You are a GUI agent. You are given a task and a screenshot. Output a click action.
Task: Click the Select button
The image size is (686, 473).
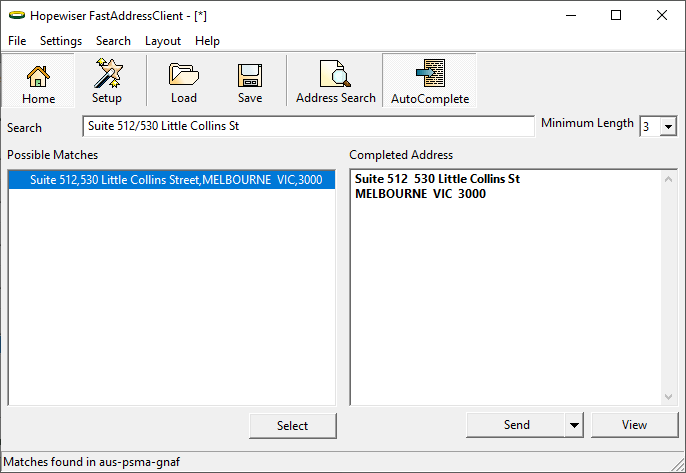point(293,426)
